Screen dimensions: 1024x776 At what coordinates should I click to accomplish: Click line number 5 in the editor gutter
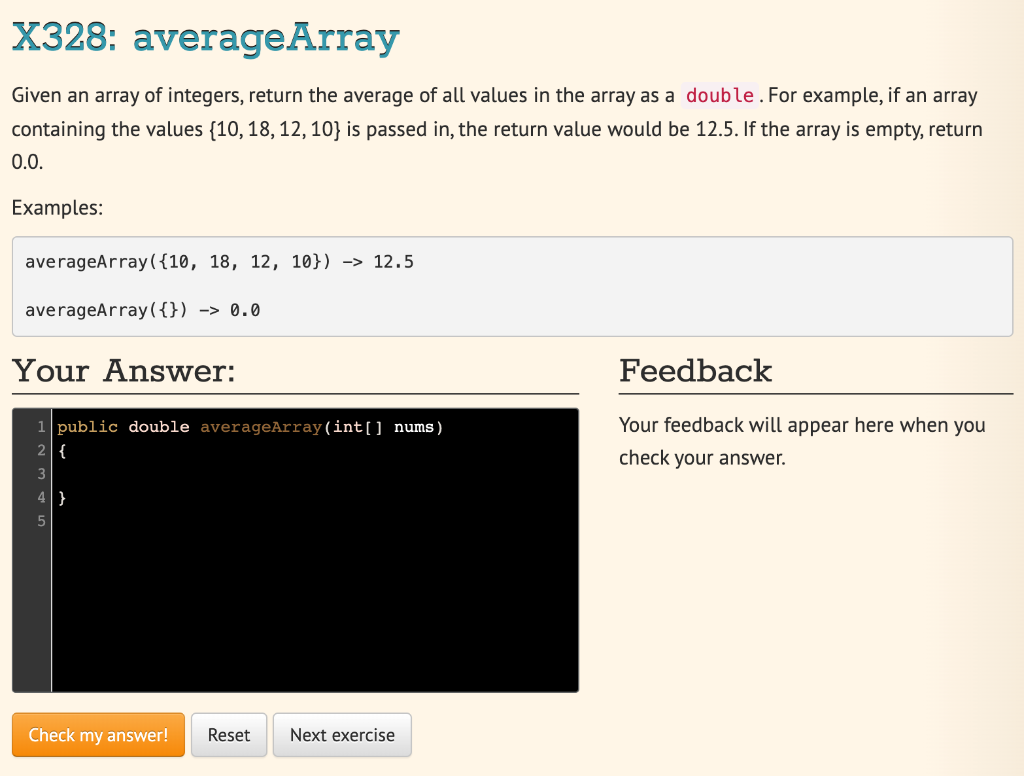click(41, 521)
